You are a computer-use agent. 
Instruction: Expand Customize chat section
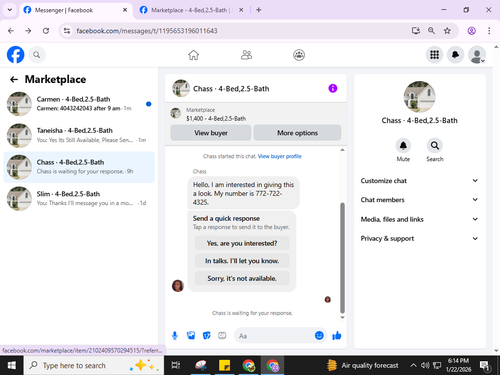pos(419,181)
